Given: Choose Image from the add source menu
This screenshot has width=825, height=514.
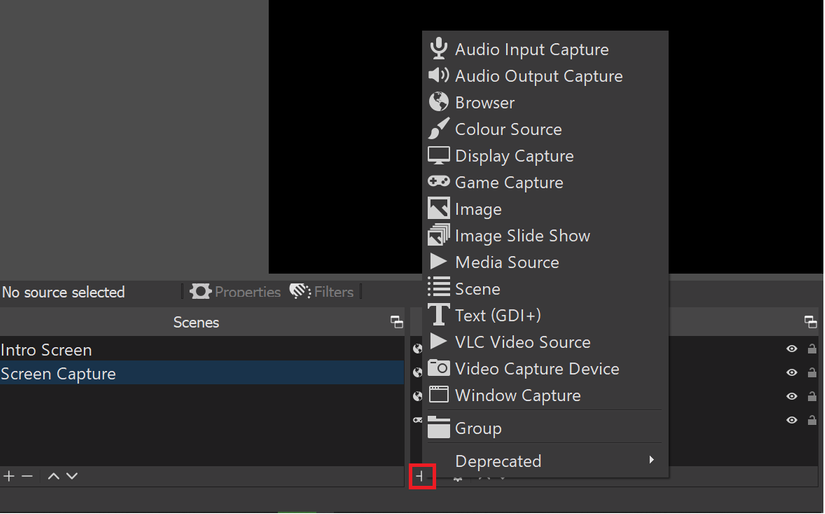Looking at the screenshot, I should pos(545,209).
